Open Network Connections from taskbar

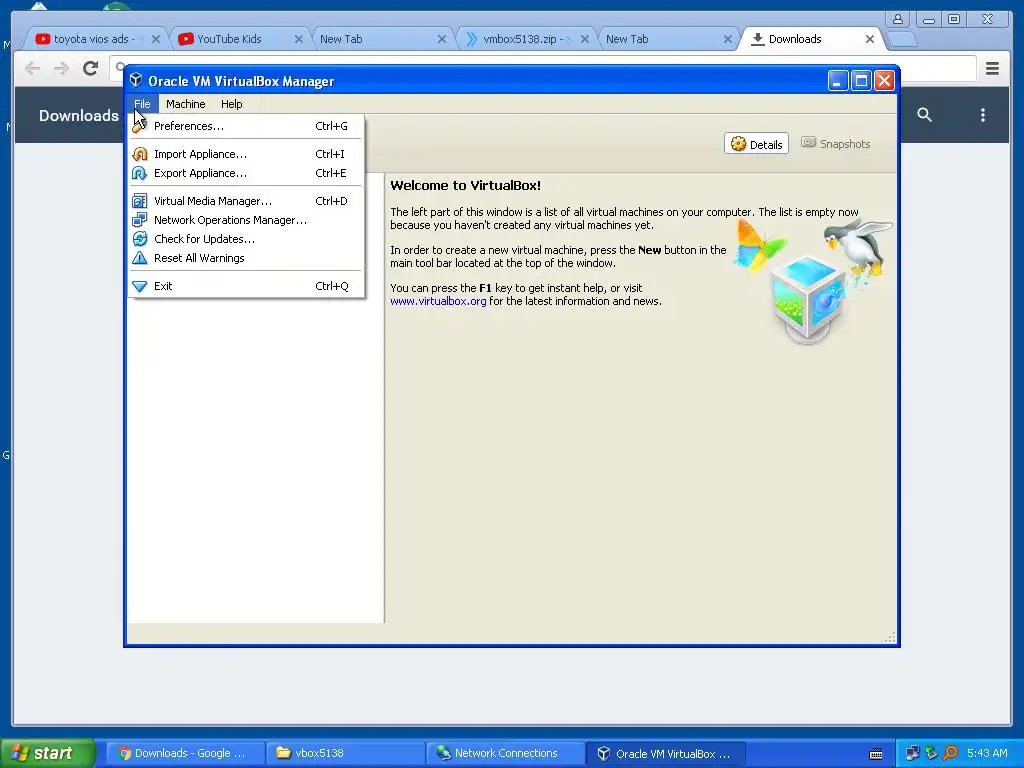[505, 753]
